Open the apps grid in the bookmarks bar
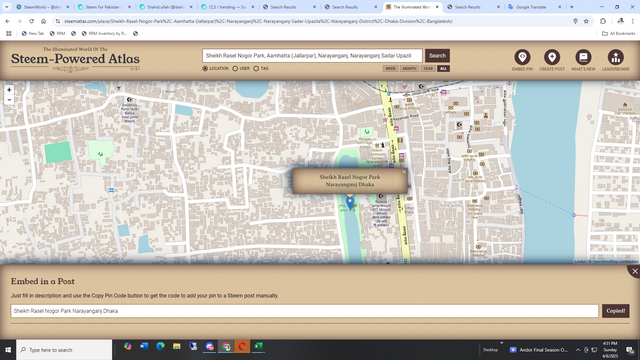640x360 pixels. tap(9, 33)
